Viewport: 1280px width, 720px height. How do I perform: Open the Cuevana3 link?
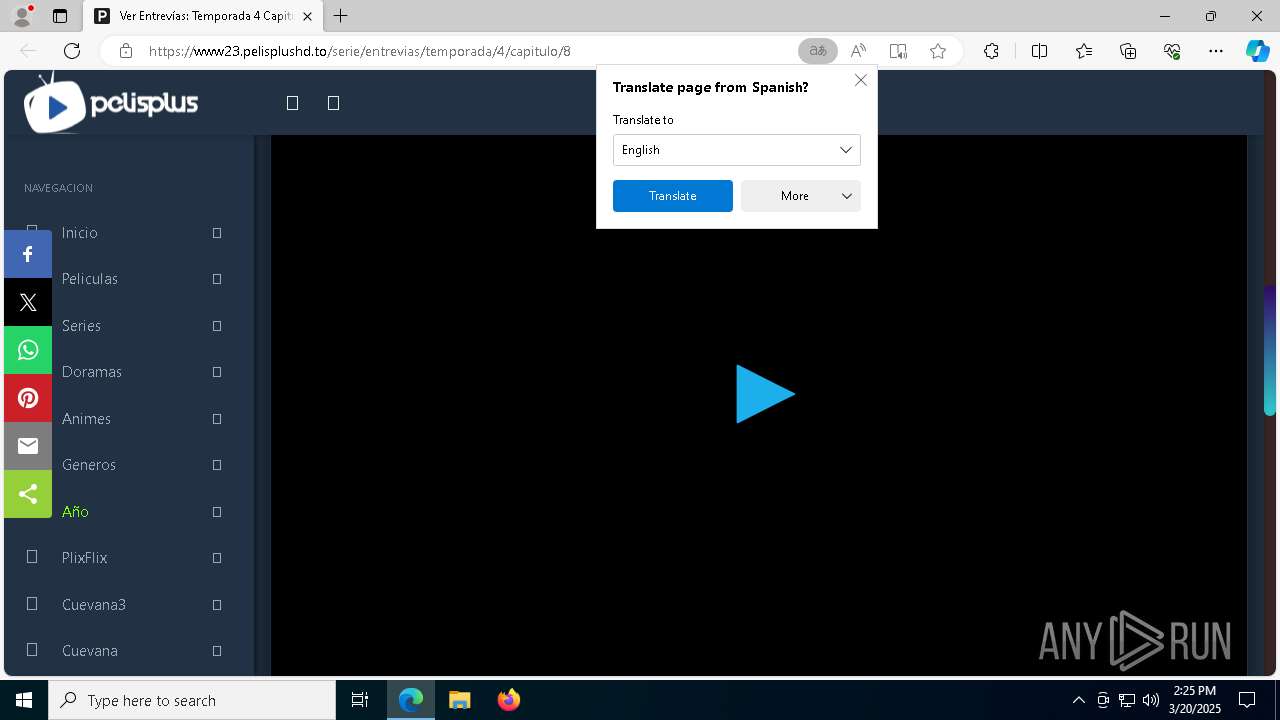click(94, 605)
